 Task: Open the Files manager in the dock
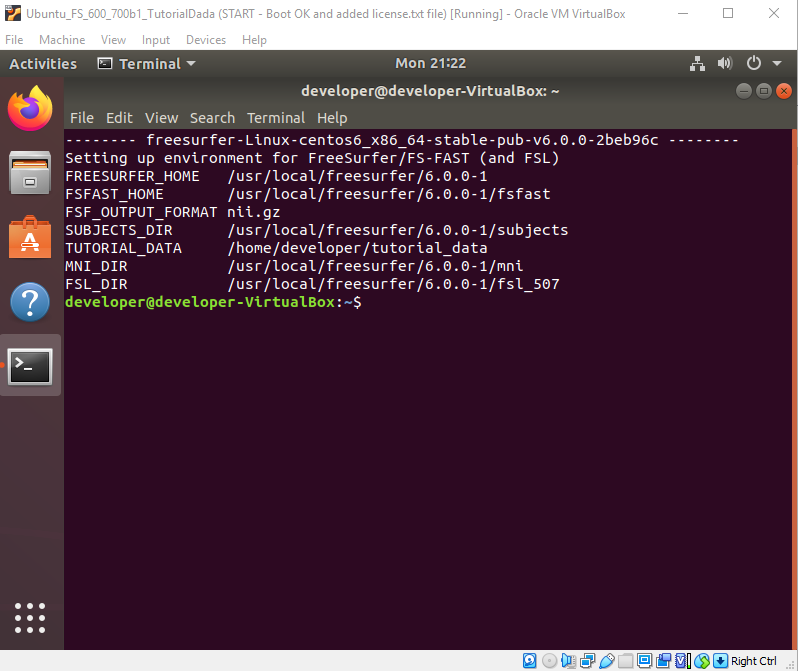pos(30,172)
